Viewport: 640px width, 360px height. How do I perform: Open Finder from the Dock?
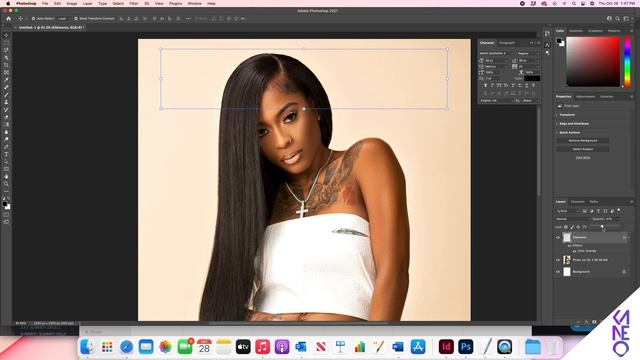(x=87, y=347)
